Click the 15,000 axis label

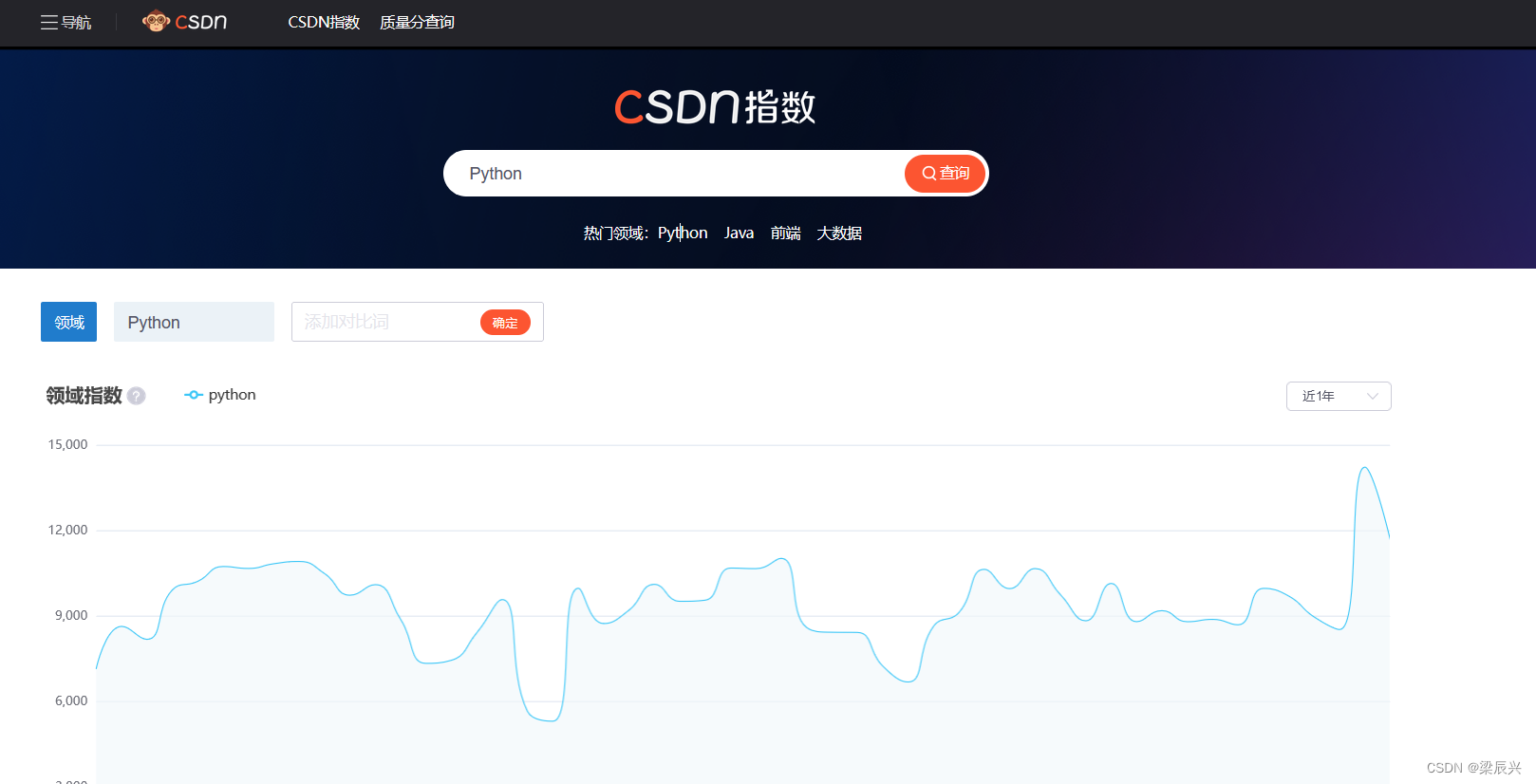click(x=67, y=444)
